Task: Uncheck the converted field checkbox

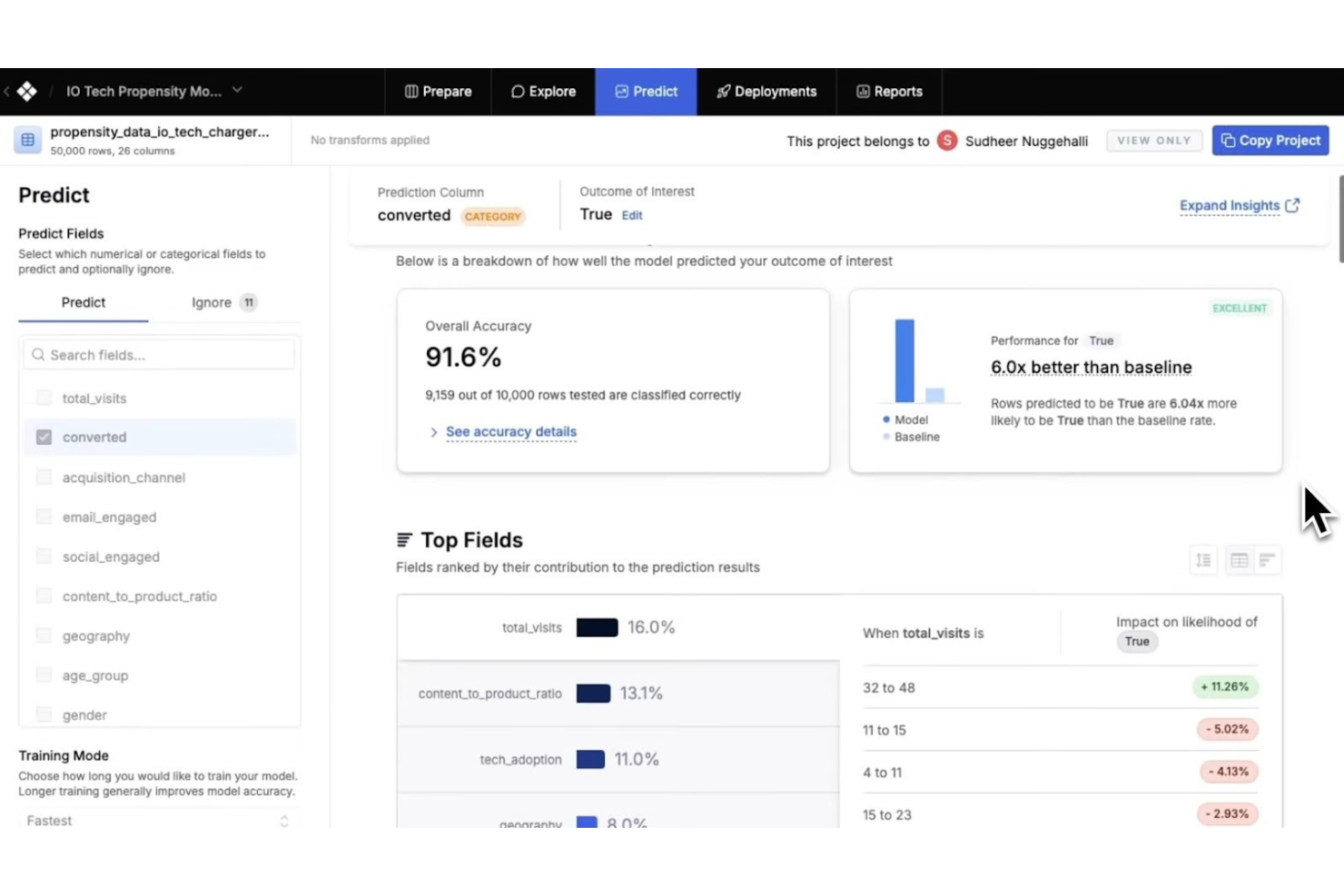Action: click(44, 437)
